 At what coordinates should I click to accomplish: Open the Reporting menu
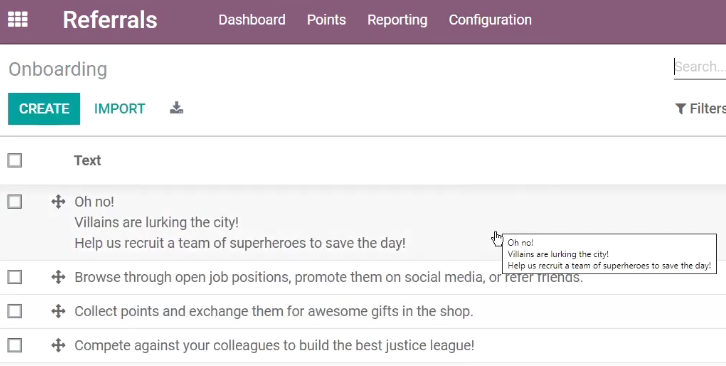pyautogui.click(x=397, y=20)
